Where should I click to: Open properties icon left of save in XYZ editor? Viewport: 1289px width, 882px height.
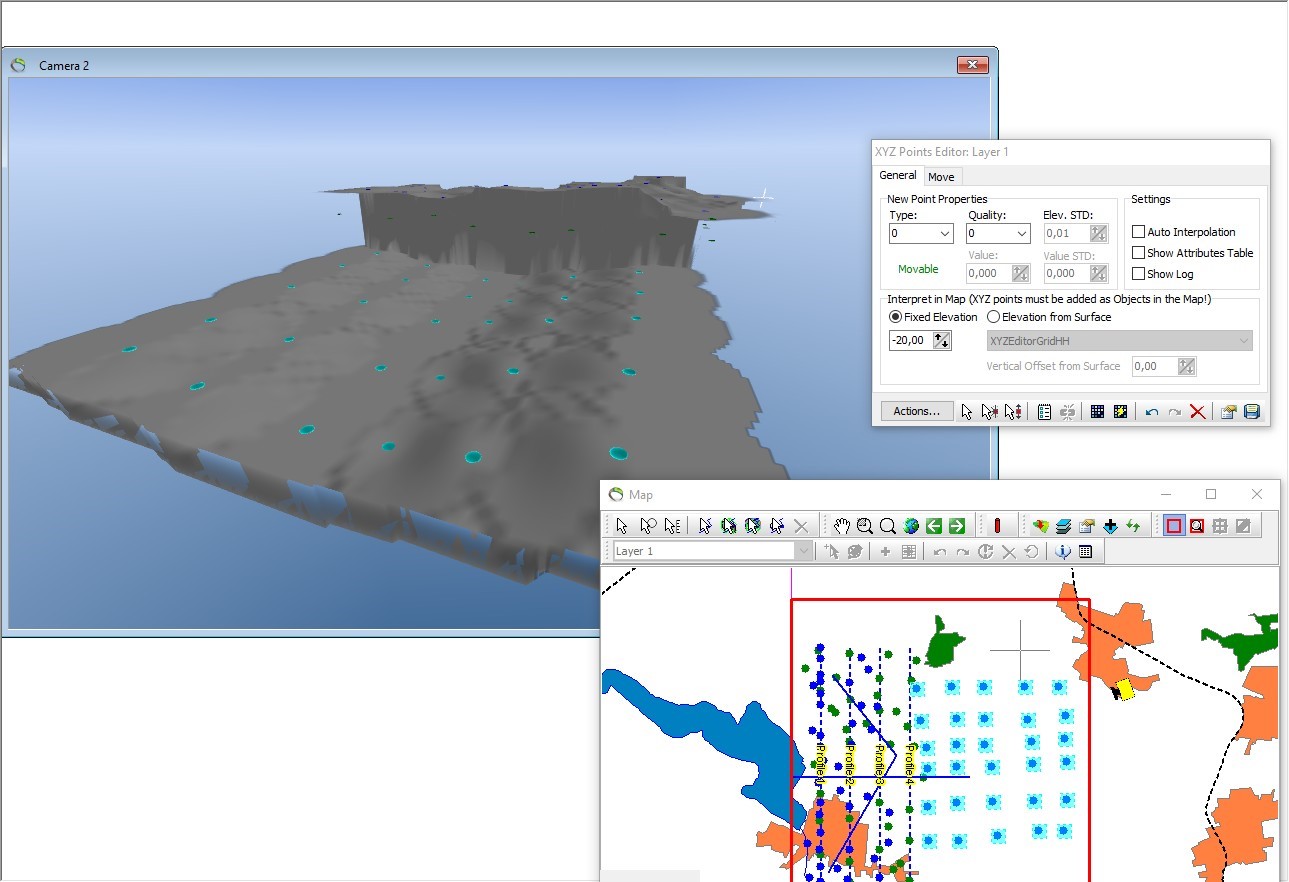pyautogui.click(x=1228, y=411)
